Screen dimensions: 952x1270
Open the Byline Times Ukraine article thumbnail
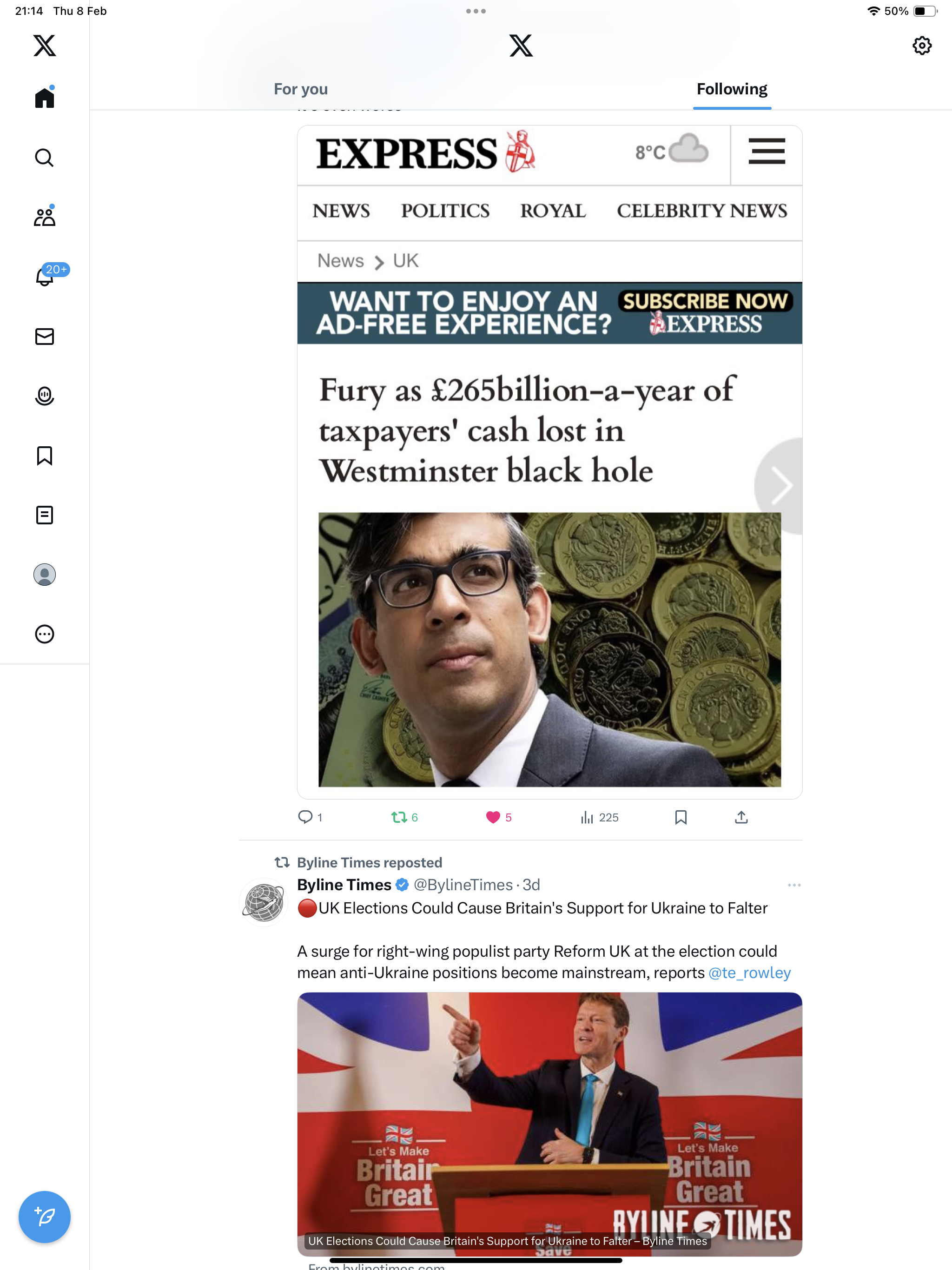click(x=549, y=1124)
